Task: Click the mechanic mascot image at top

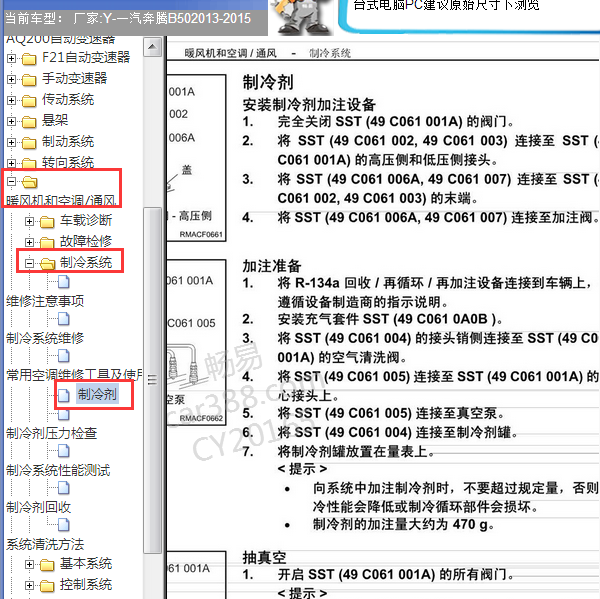Action: point(302,17)
